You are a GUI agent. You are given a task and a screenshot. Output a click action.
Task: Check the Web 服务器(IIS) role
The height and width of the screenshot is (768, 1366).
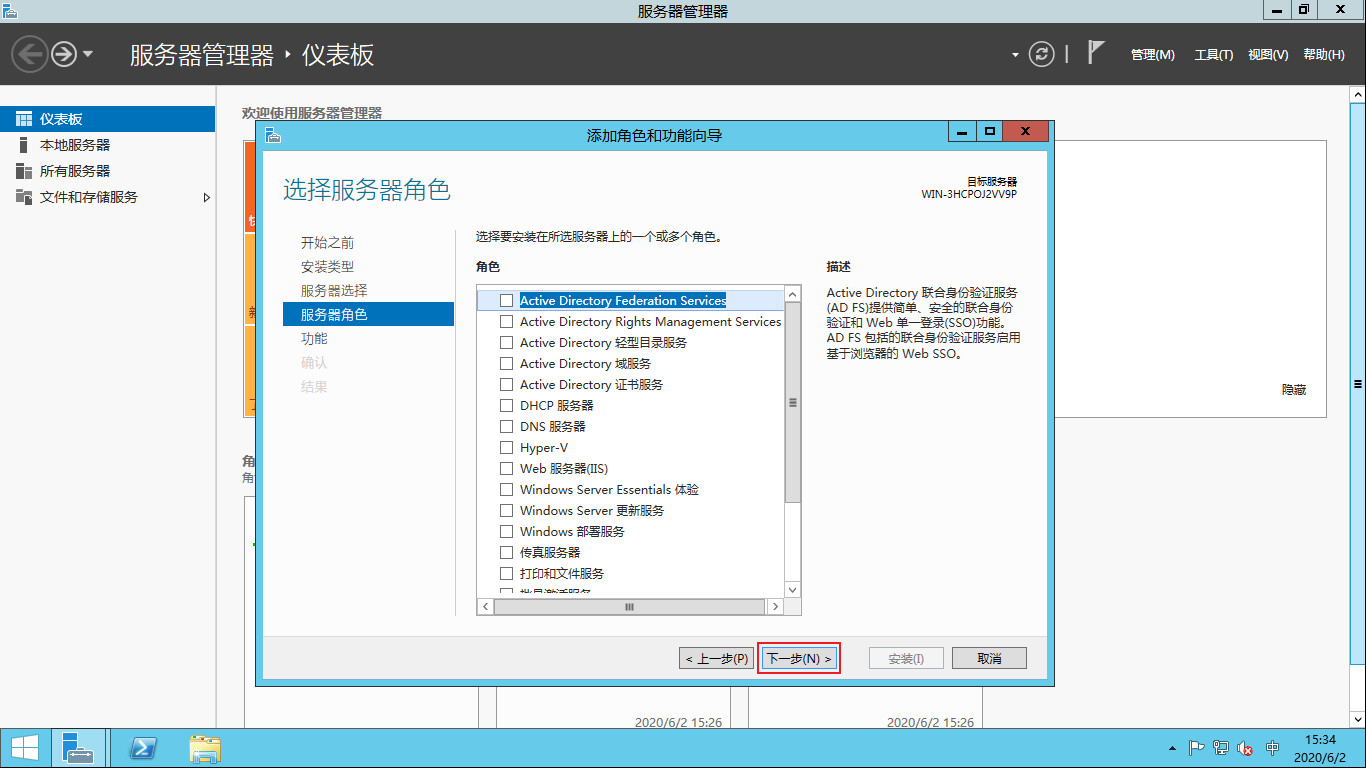click(x=506, y=468)
